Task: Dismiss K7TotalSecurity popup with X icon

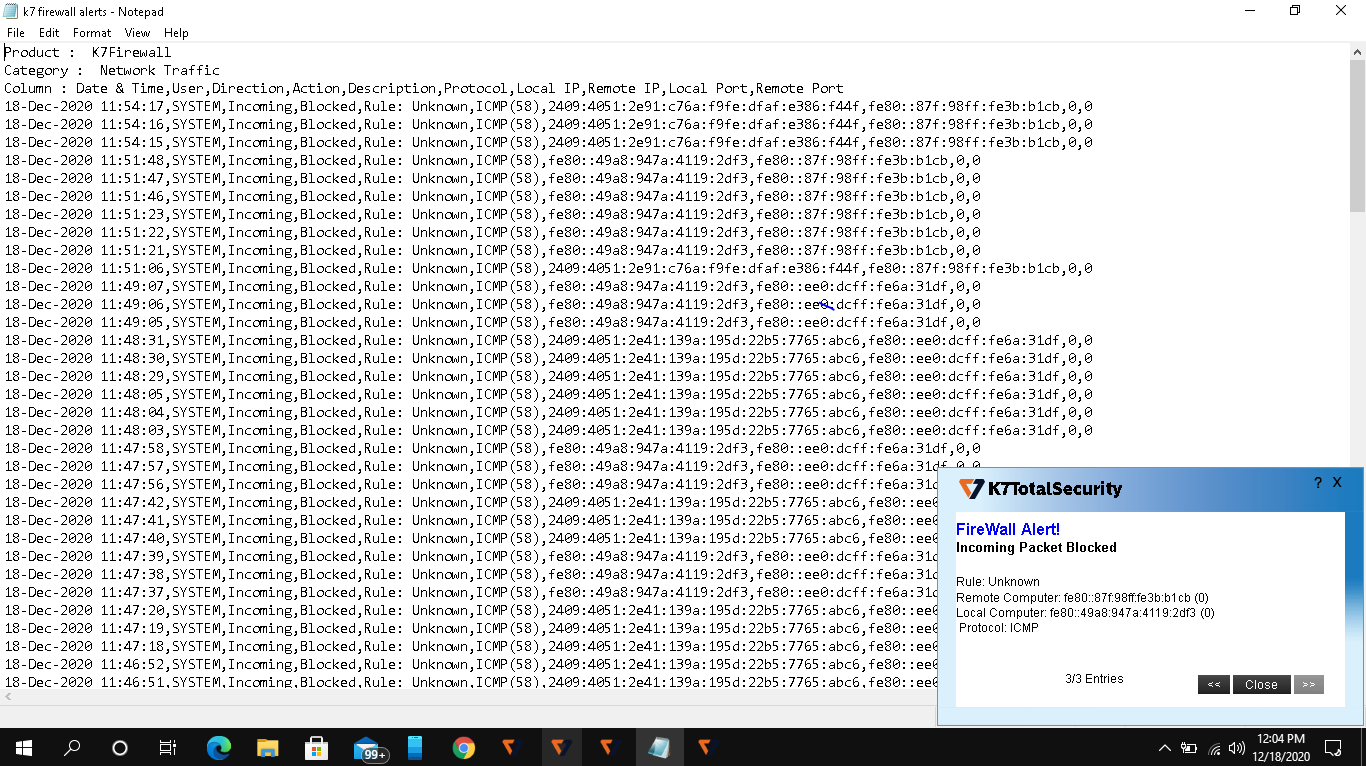Action: click(x=1337, y=483)
